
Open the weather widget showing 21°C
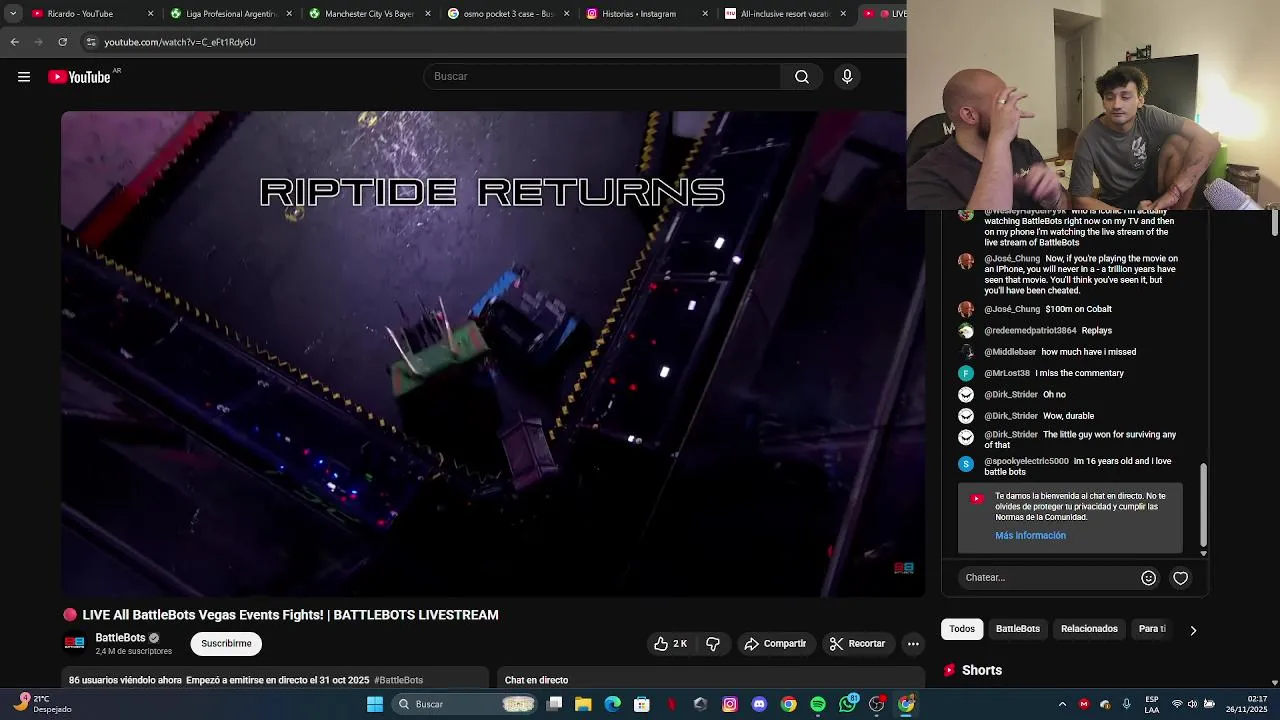coord(42,704)
